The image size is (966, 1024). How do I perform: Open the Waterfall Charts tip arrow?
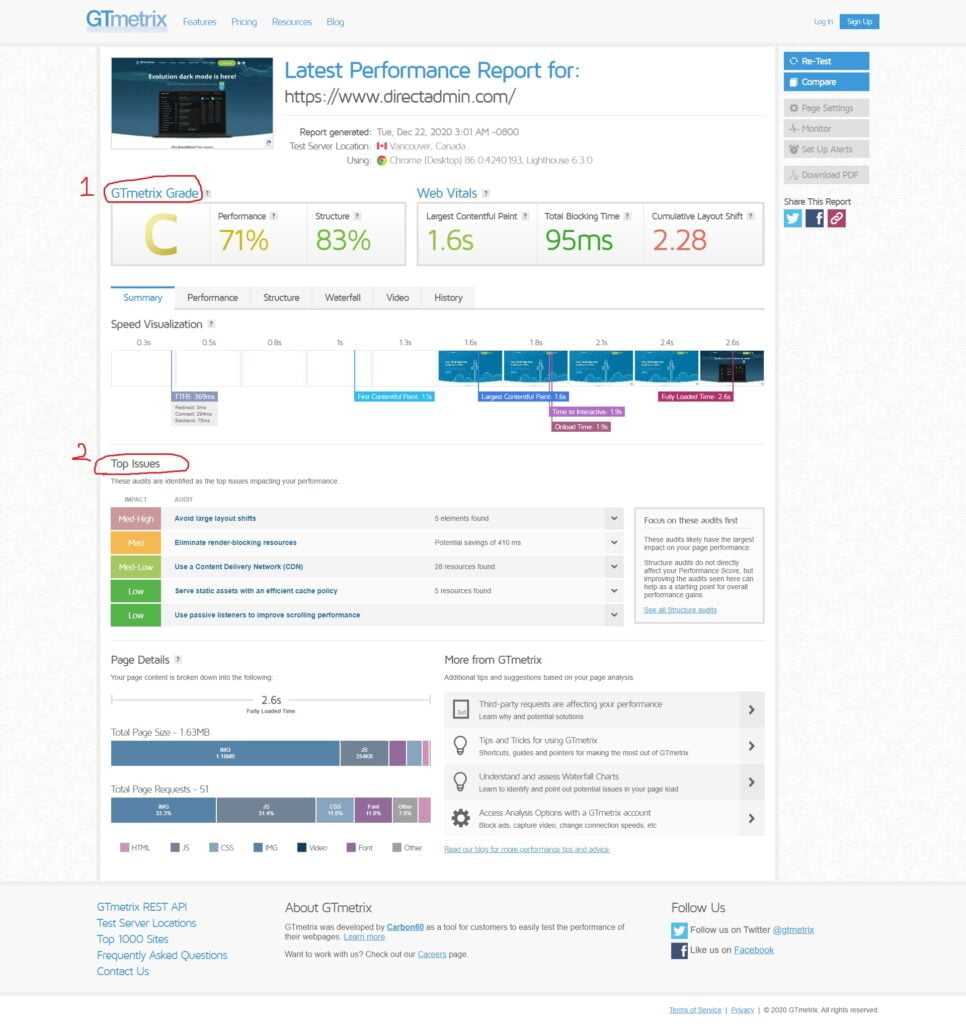(x=752, y=782)
